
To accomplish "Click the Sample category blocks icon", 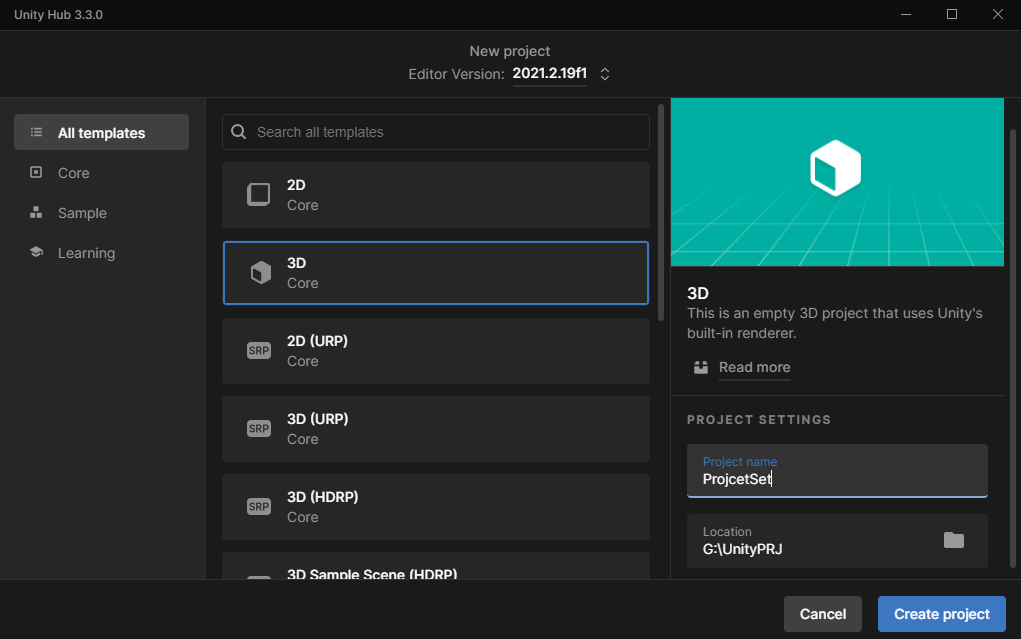I will point(36,212).
